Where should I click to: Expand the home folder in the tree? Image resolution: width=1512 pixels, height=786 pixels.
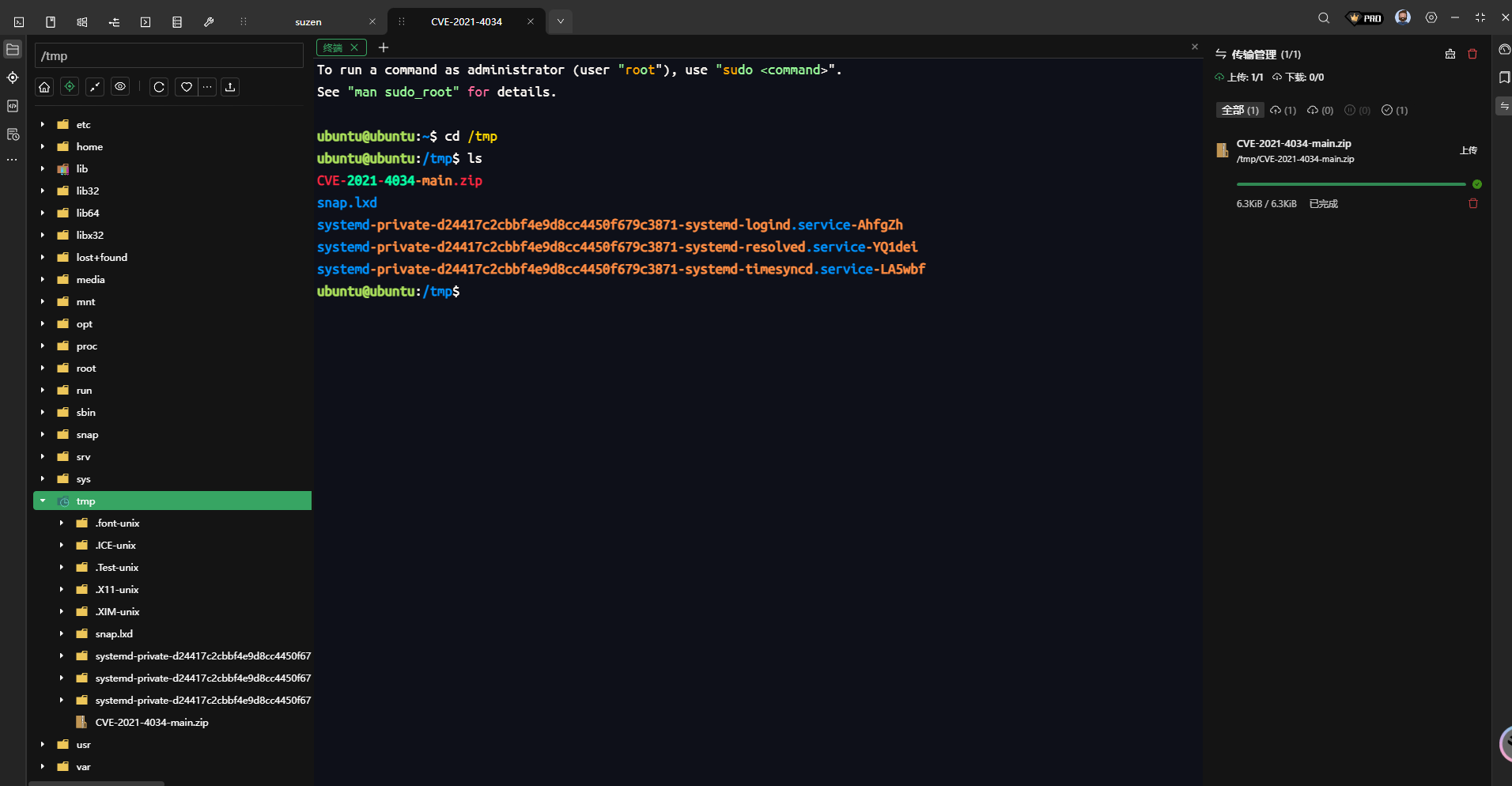click(x=43, y=147)
